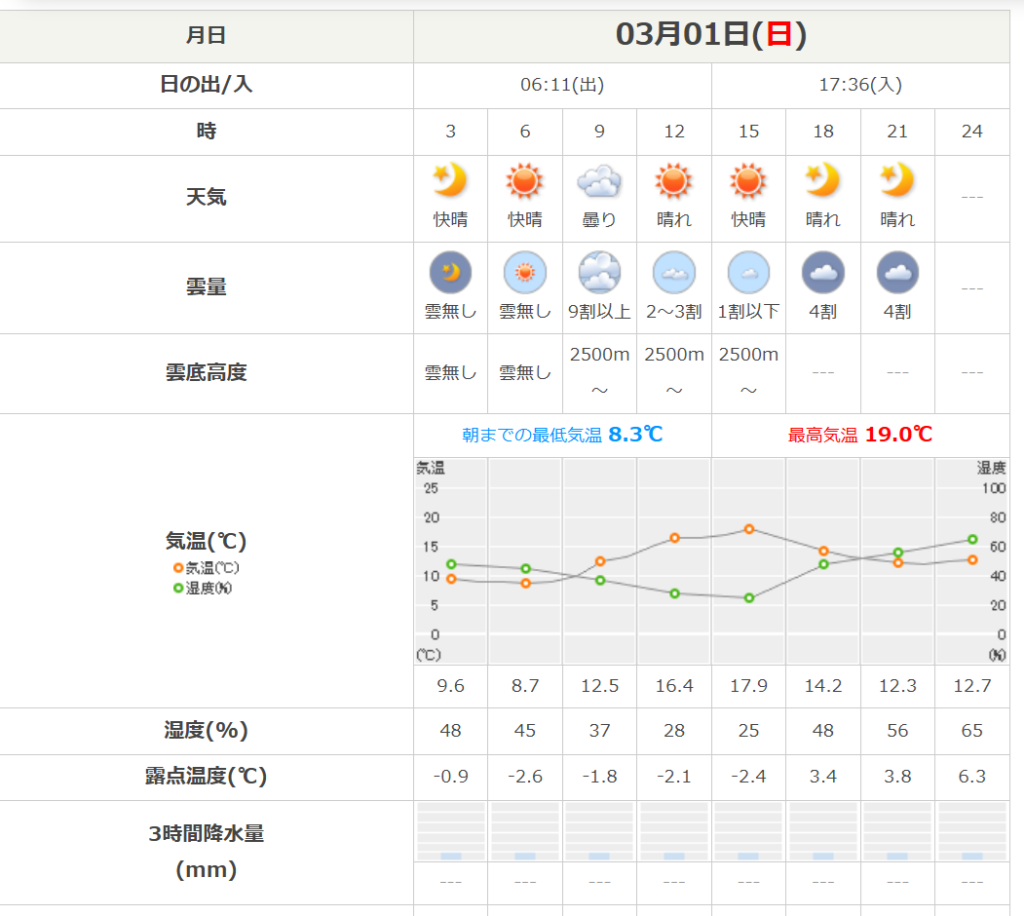Image resolution: width=1024 pixels, height=916 pixels.
Task: Click the cloudy weather icon at 9時
Action: (x=599, y=182)
